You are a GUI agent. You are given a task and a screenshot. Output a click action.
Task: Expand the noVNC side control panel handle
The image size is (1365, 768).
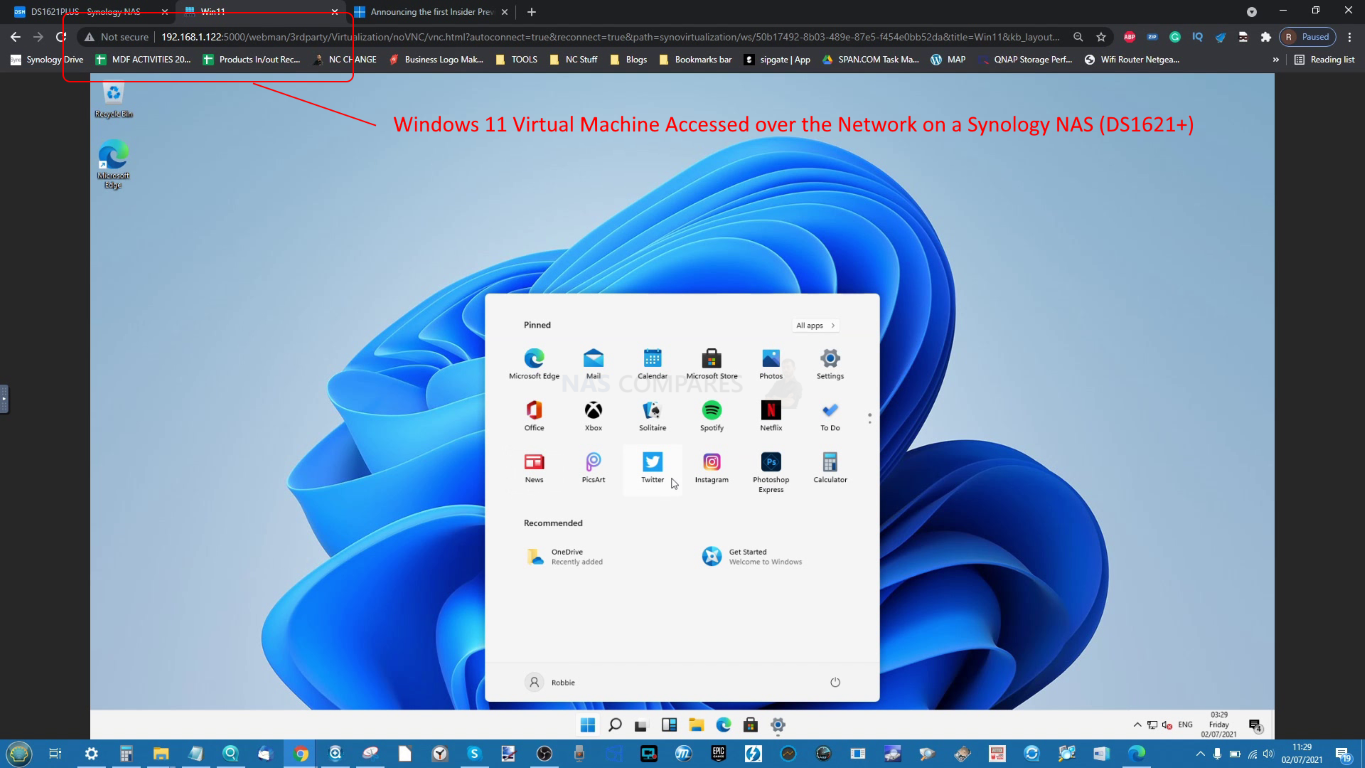pos(4,398)
